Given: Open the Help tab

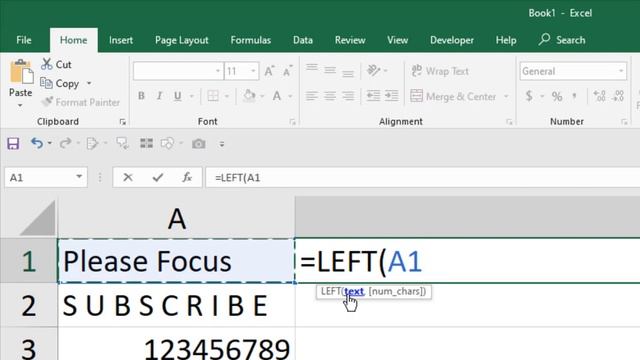Looking at the screenshot, I should [x=506, y=40].
